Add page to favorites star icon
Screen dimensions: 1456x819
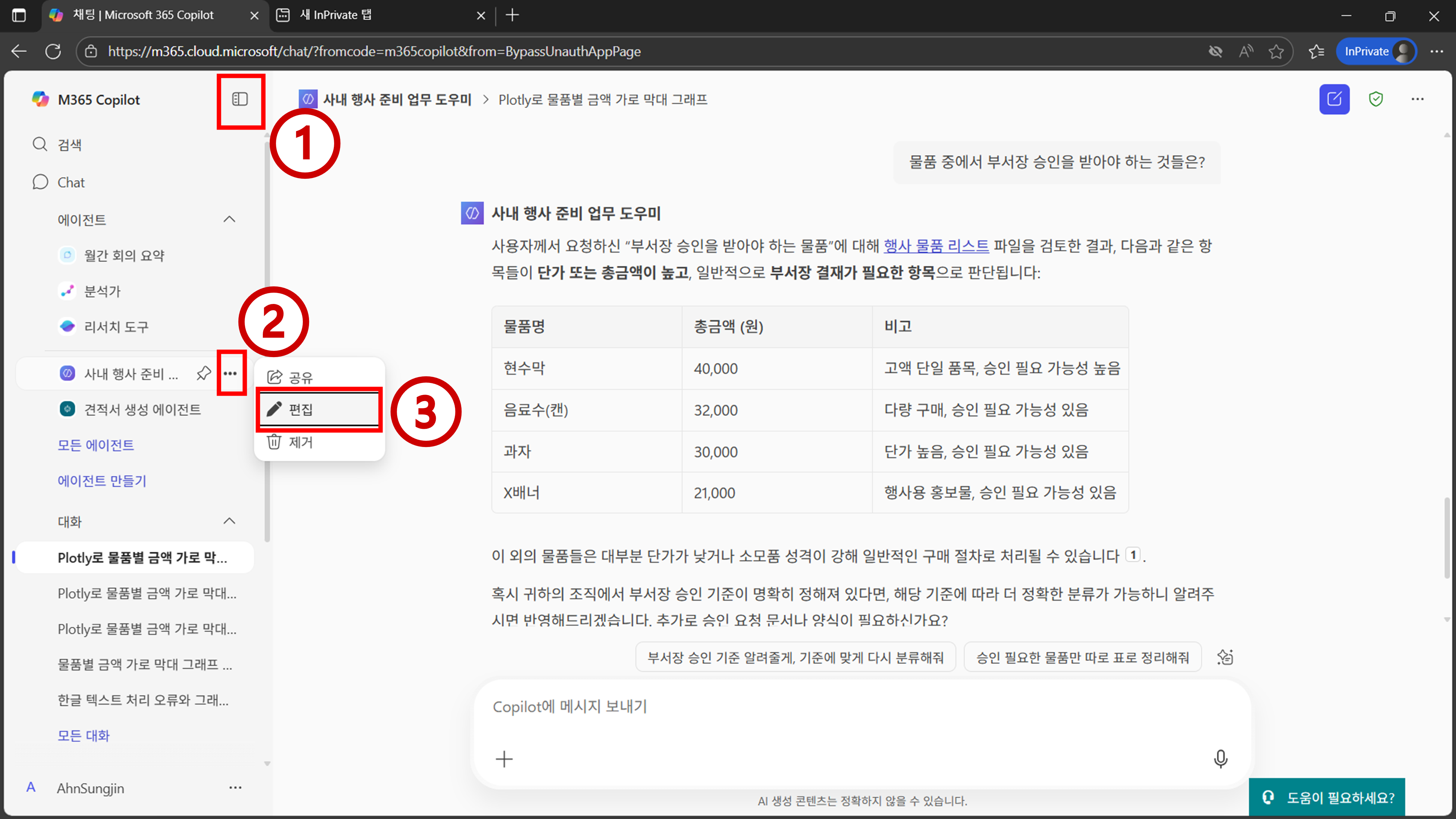click(x=1276, y=51)
